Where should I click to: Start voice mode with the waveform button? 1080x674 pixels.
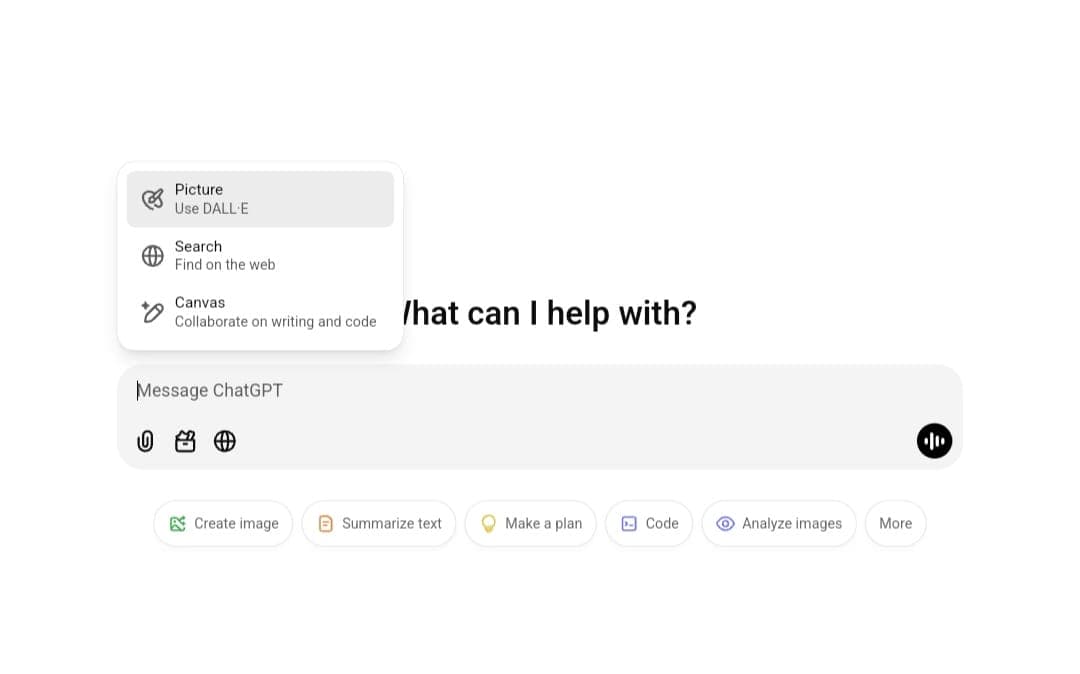934,441
